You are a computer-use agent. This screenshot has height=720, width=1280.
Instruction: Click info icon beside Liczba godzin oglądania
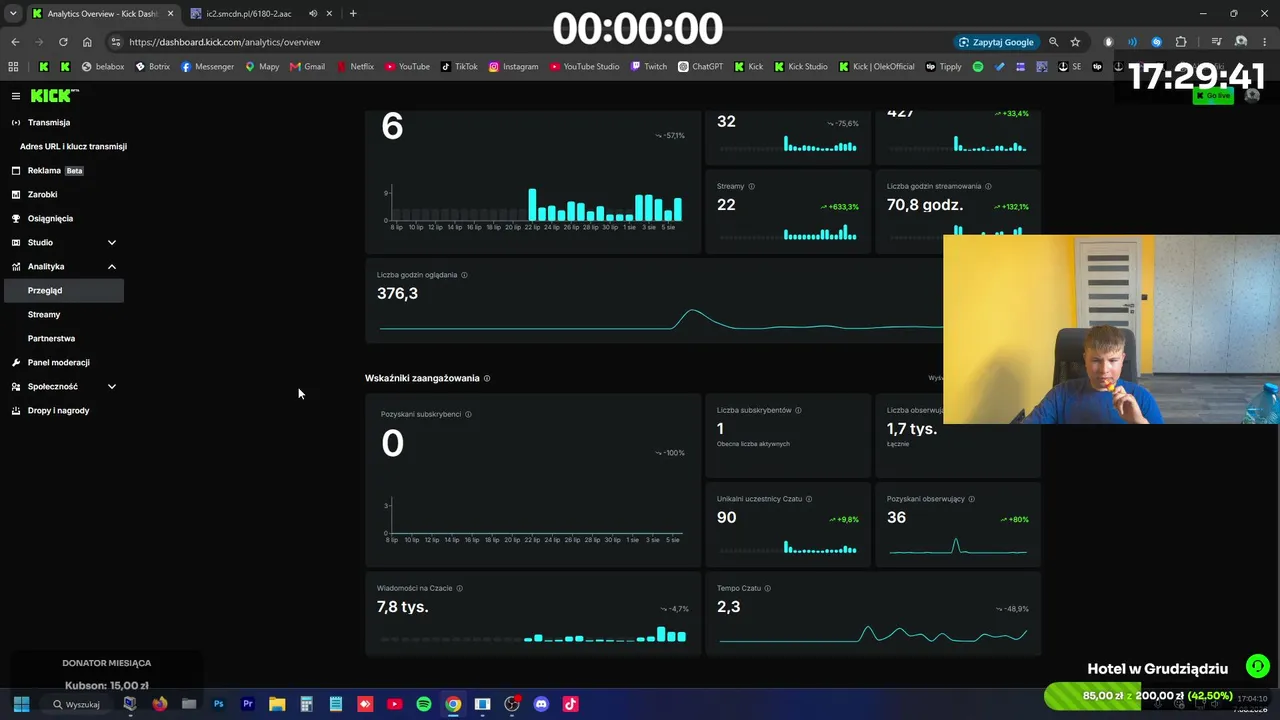(464, 275)
